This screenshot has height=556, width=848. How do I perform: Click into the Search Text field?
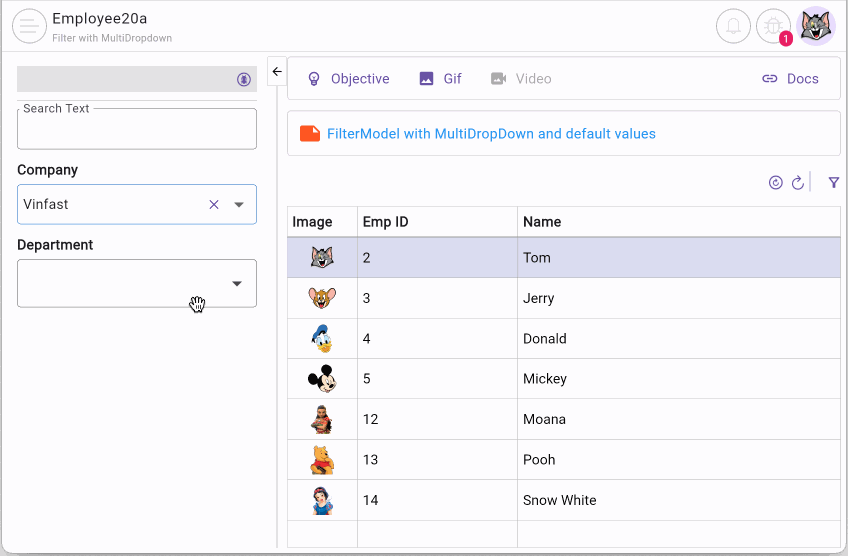click(x=137, y=131)
